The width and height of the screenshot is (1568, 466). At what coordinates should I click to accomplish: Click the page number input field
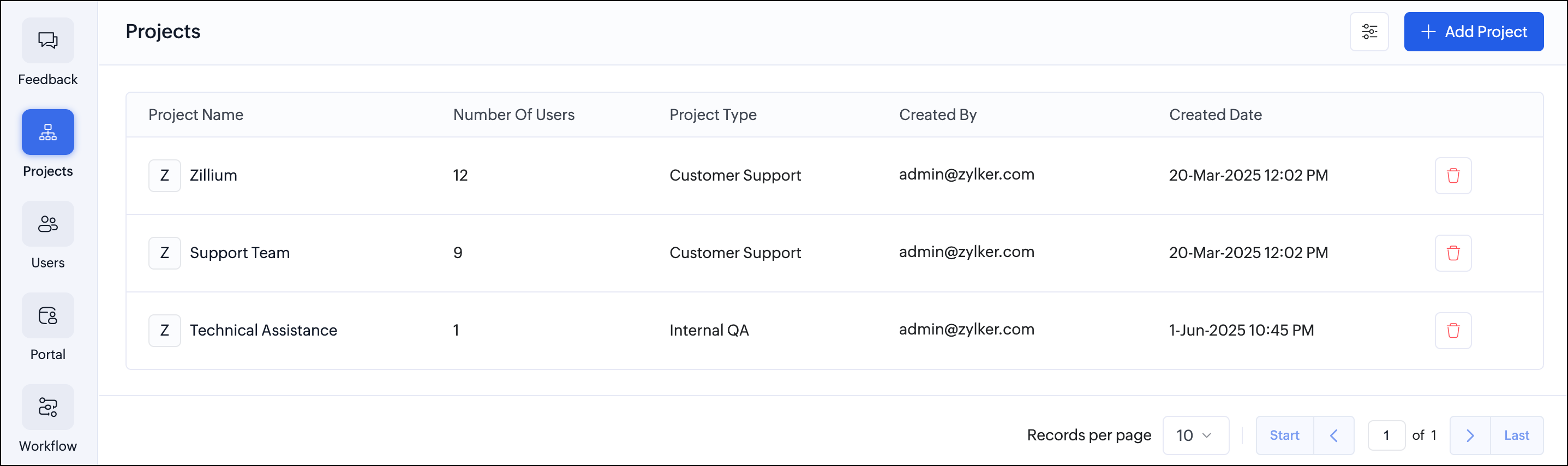pos(1386,435)
